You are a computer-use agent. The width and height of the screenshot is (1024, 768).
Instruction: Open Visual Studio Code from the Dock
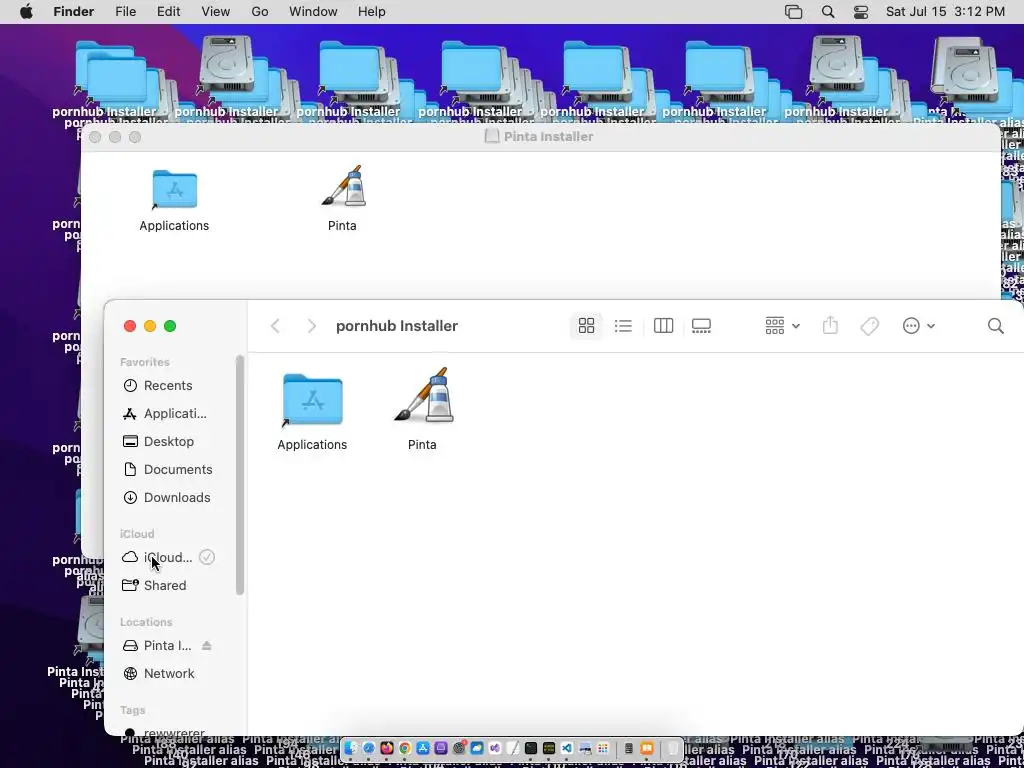tap(566, 748)
